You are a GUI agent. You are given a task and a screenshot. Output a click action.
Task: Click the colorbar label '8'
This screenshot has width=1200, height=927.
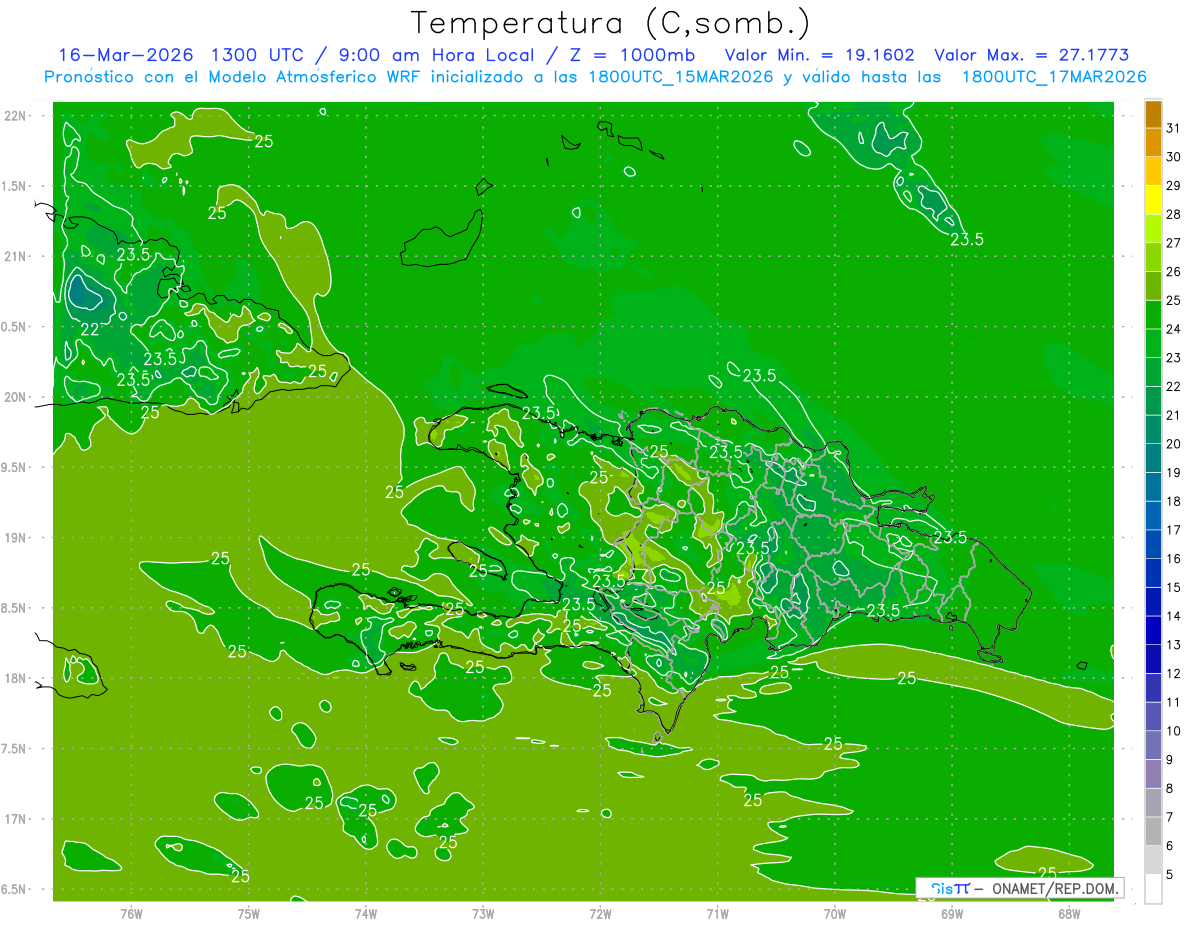pyautogui.click(x=1170, y=789)
